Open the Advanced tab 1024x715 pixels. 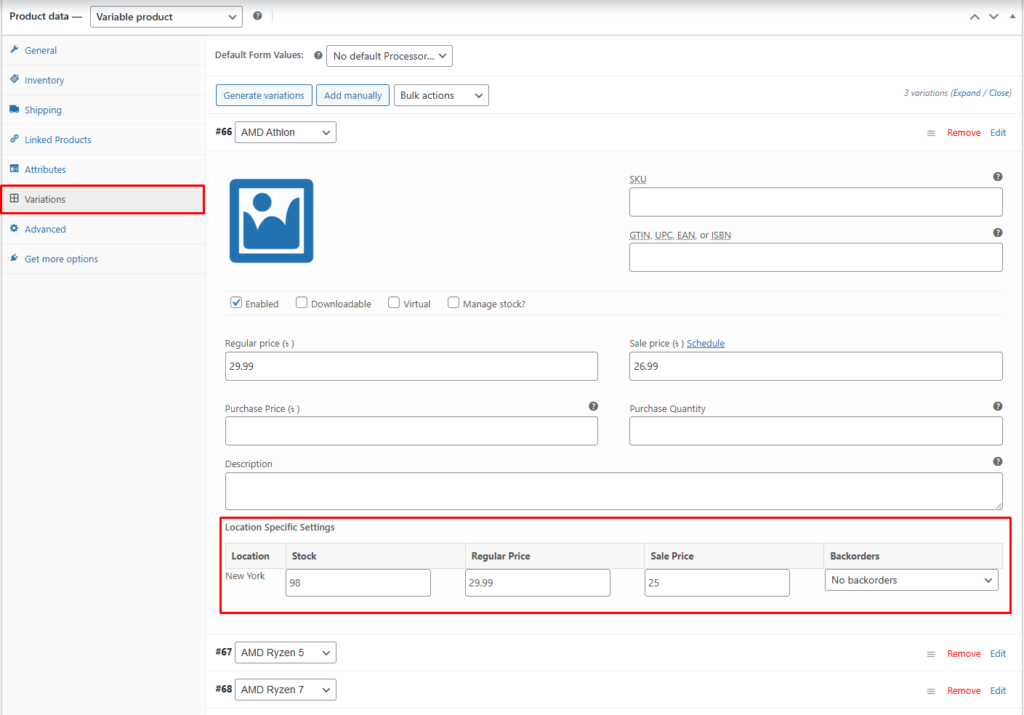coord(16,229)
